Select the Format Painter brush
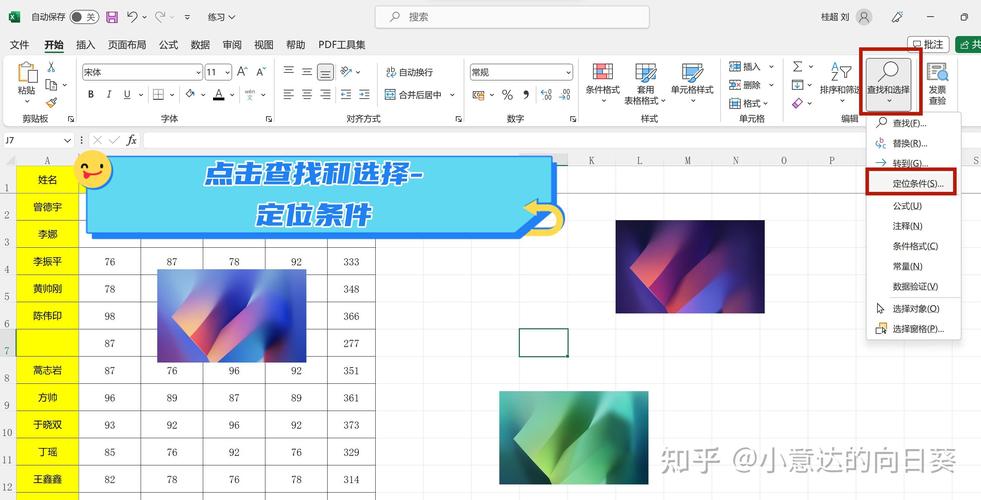Image resolution: width=981 pixels, height=500 pixels. (51, 102)
